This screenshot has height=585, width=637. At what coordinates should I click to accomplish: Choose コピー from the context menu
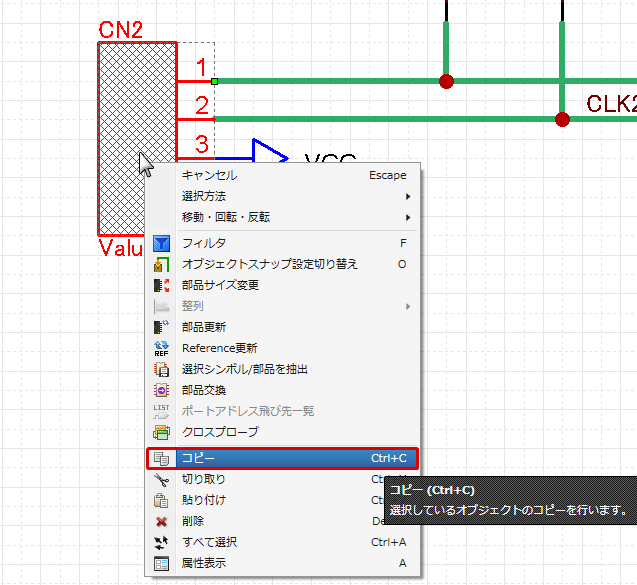(x=282, y=458)
